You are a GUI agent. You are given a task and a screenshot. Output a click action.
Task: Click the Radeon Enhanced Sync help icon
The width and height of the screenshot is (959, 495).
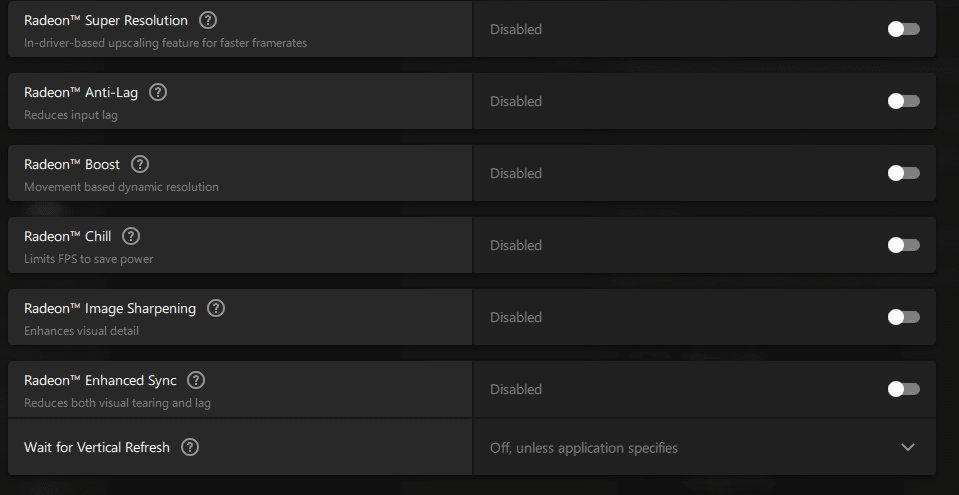point(196,380)
